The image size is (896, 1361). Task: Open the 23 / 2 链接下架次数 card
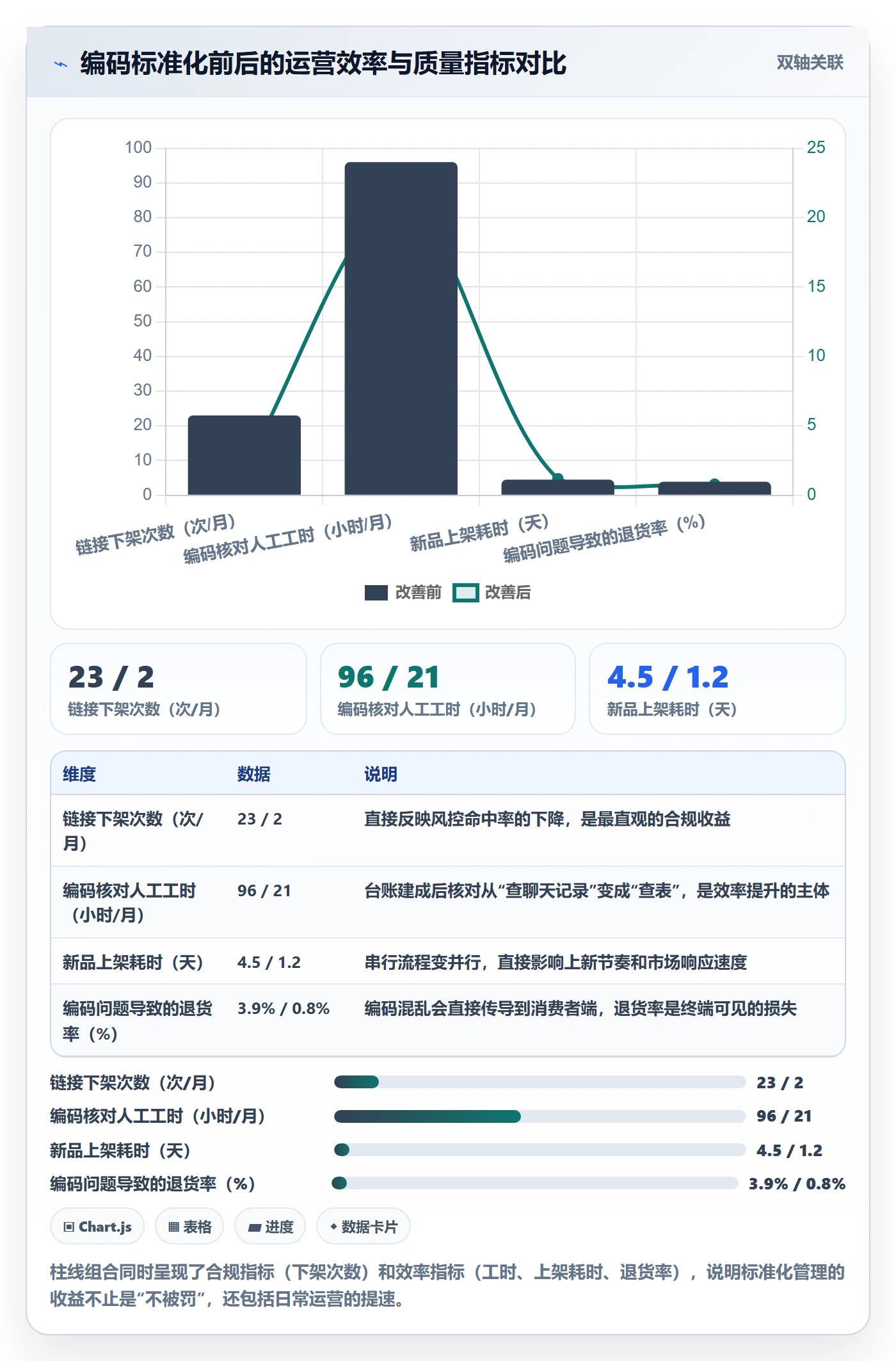coord(179,689)
